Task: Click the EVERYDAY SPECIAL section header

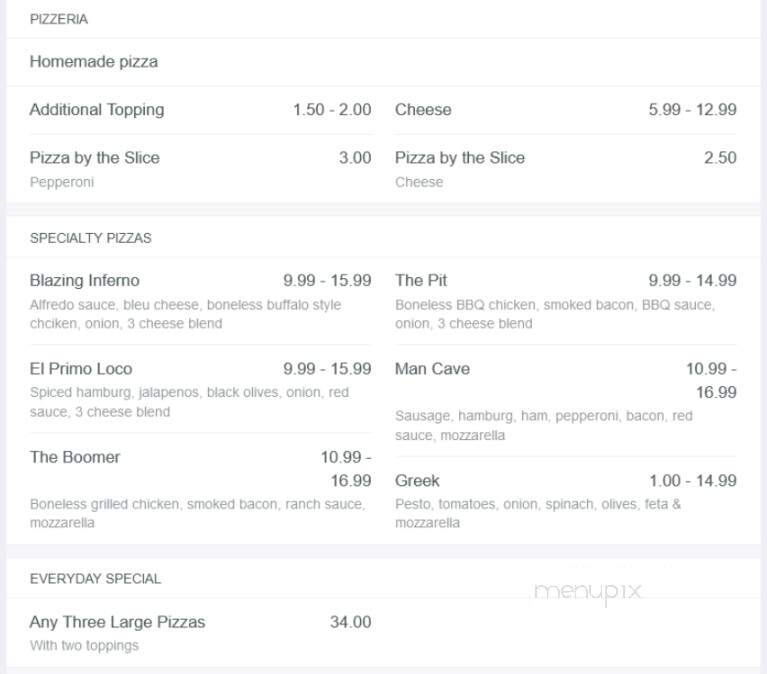Action: pos(95,579)
